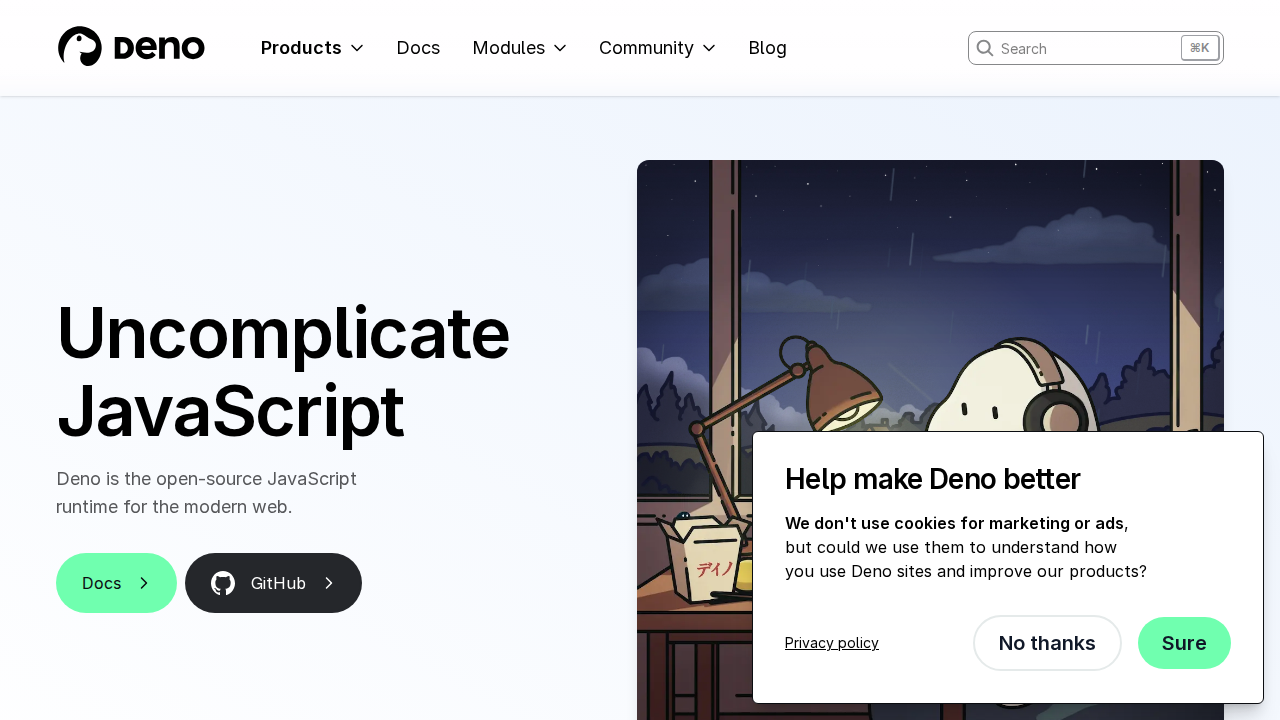This screenshot has width=1280, height=720.
Task: Click the ⌘K keyboard shortcut badge
Action: [1199, 48]
